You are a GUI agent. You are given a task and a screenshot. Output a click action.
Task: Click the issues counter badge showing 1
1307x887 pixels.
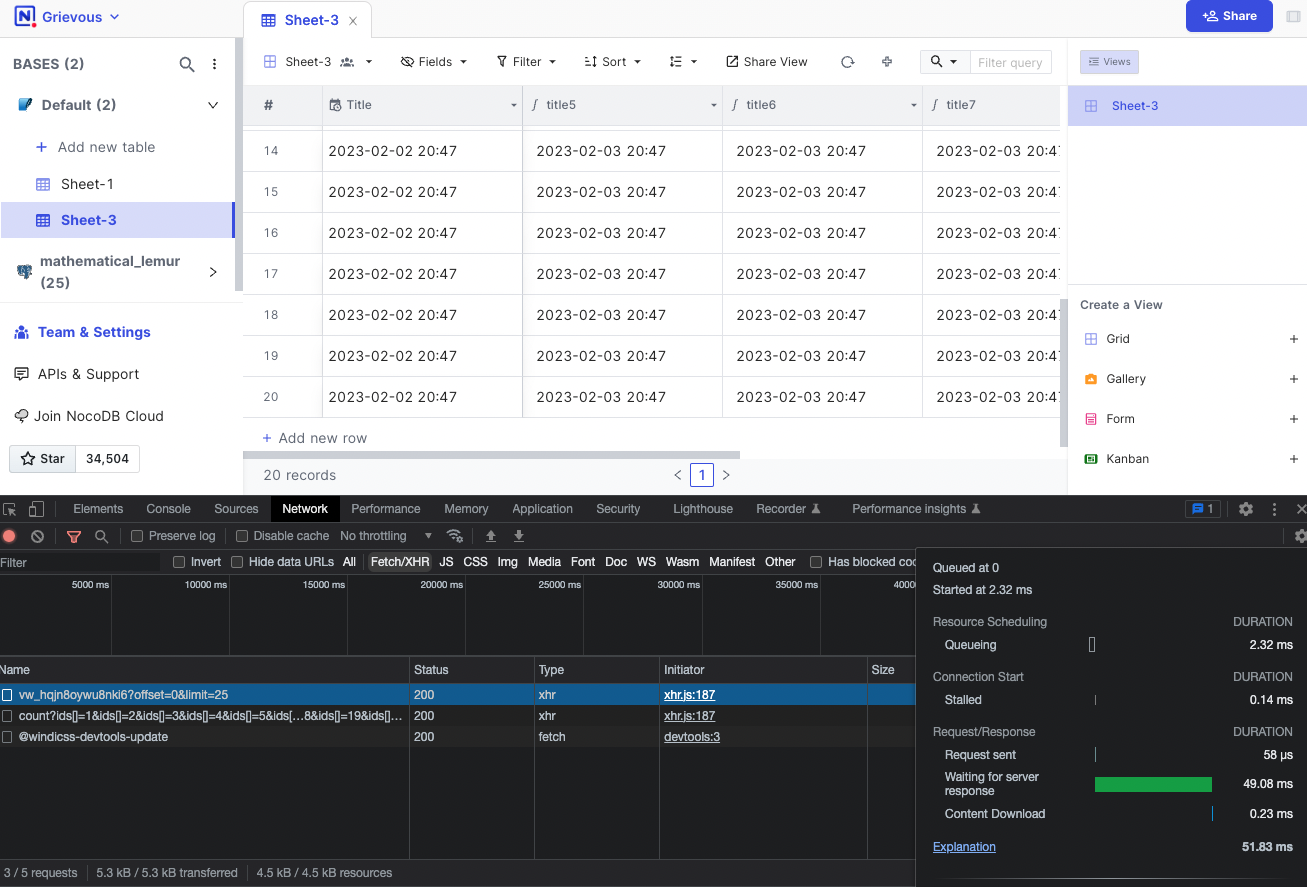click(x=1201, y=509)
